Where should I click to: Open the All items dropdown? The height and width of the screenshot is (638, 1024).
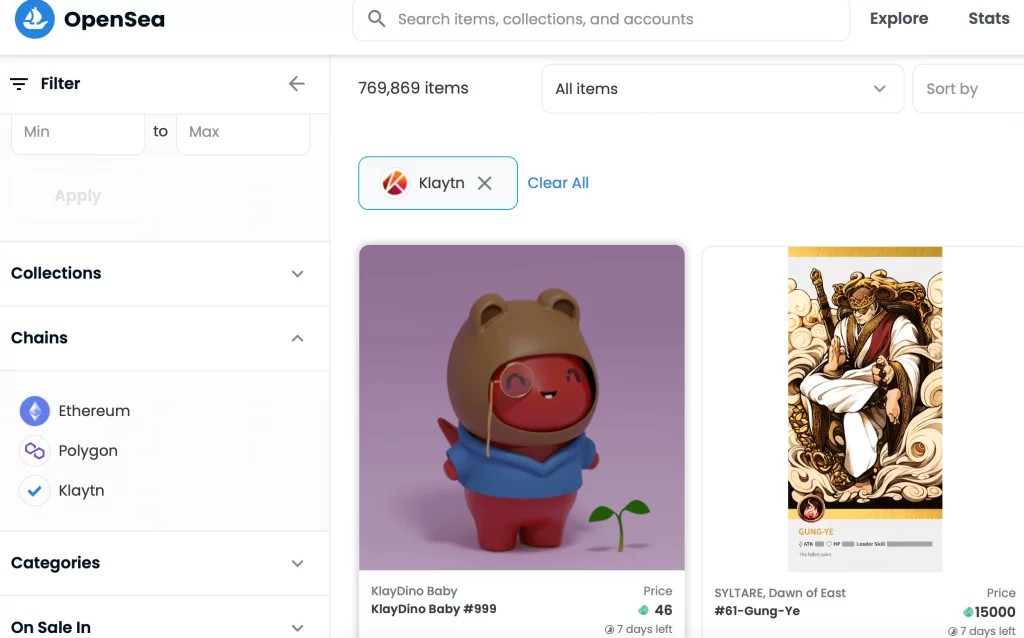coord(722,89)
